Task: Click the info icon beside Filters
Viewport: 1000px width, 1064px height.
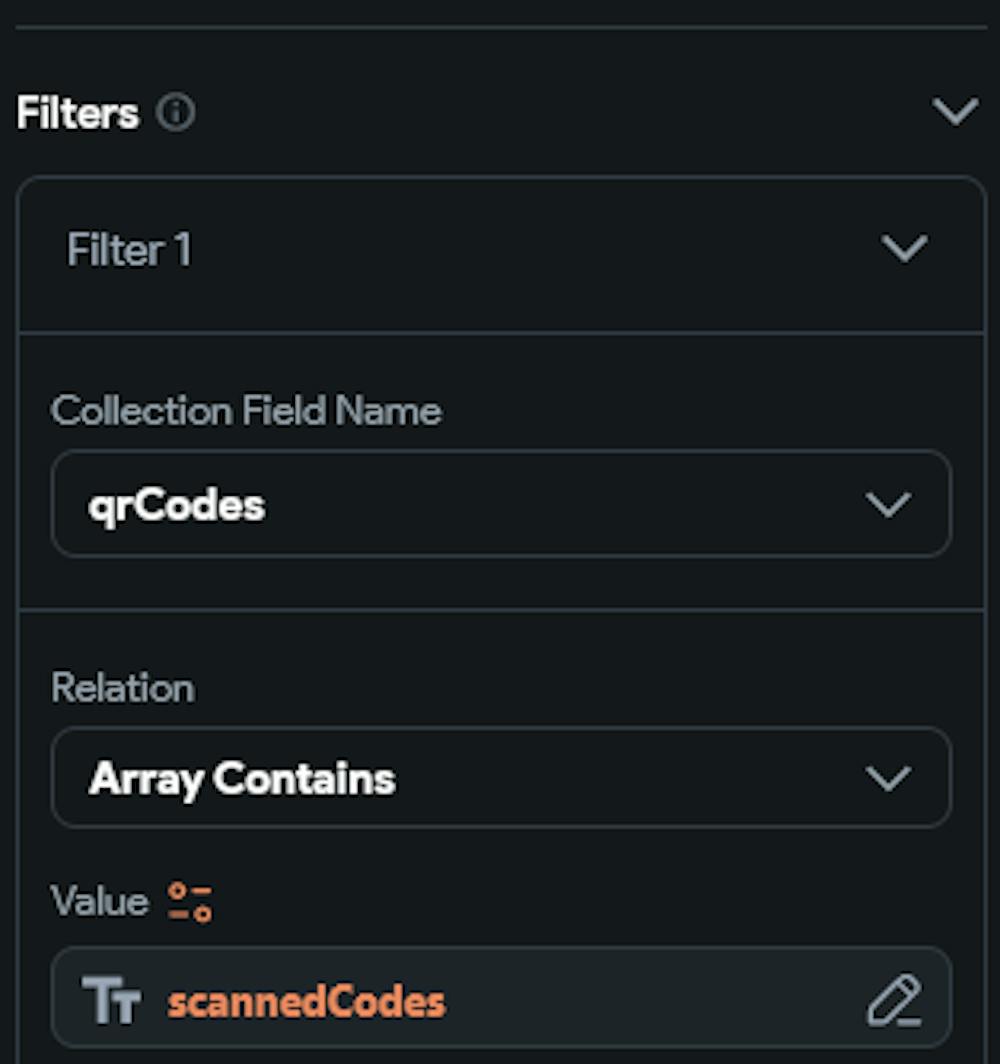Action: click(x=176, y=113)
